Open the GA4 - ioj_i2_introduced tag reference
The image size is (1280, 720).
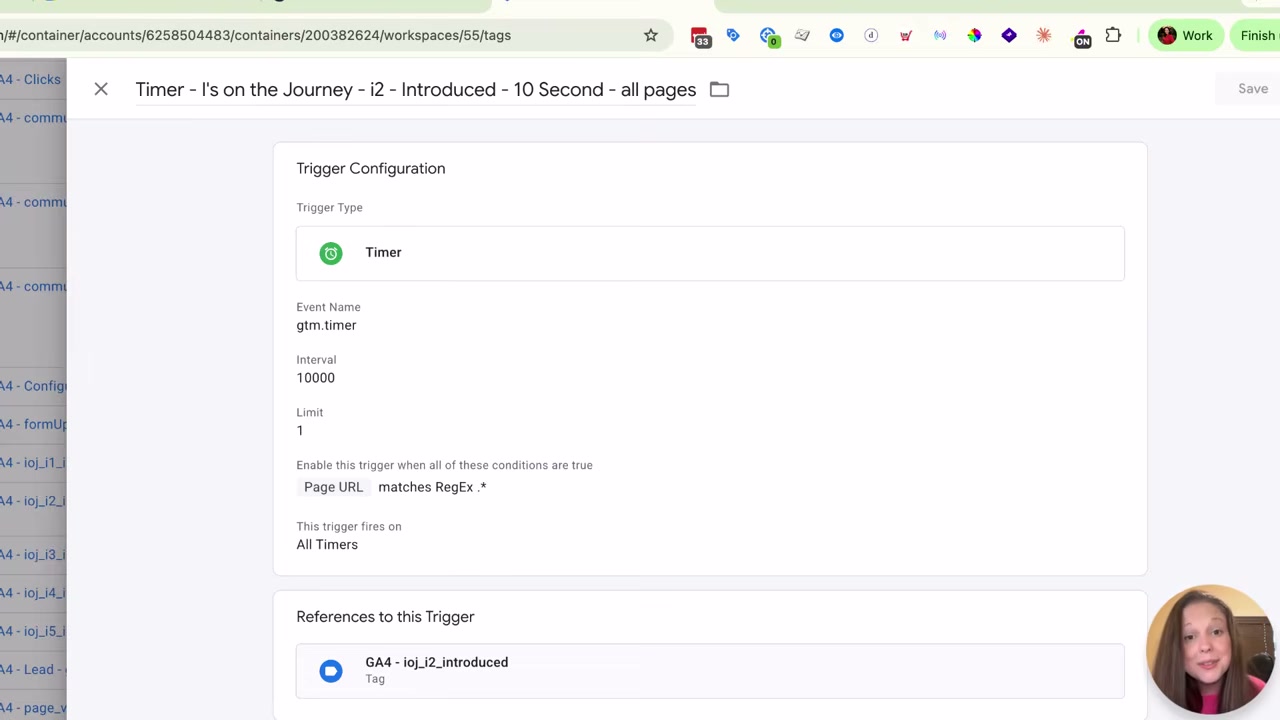[x=710, y=671]
